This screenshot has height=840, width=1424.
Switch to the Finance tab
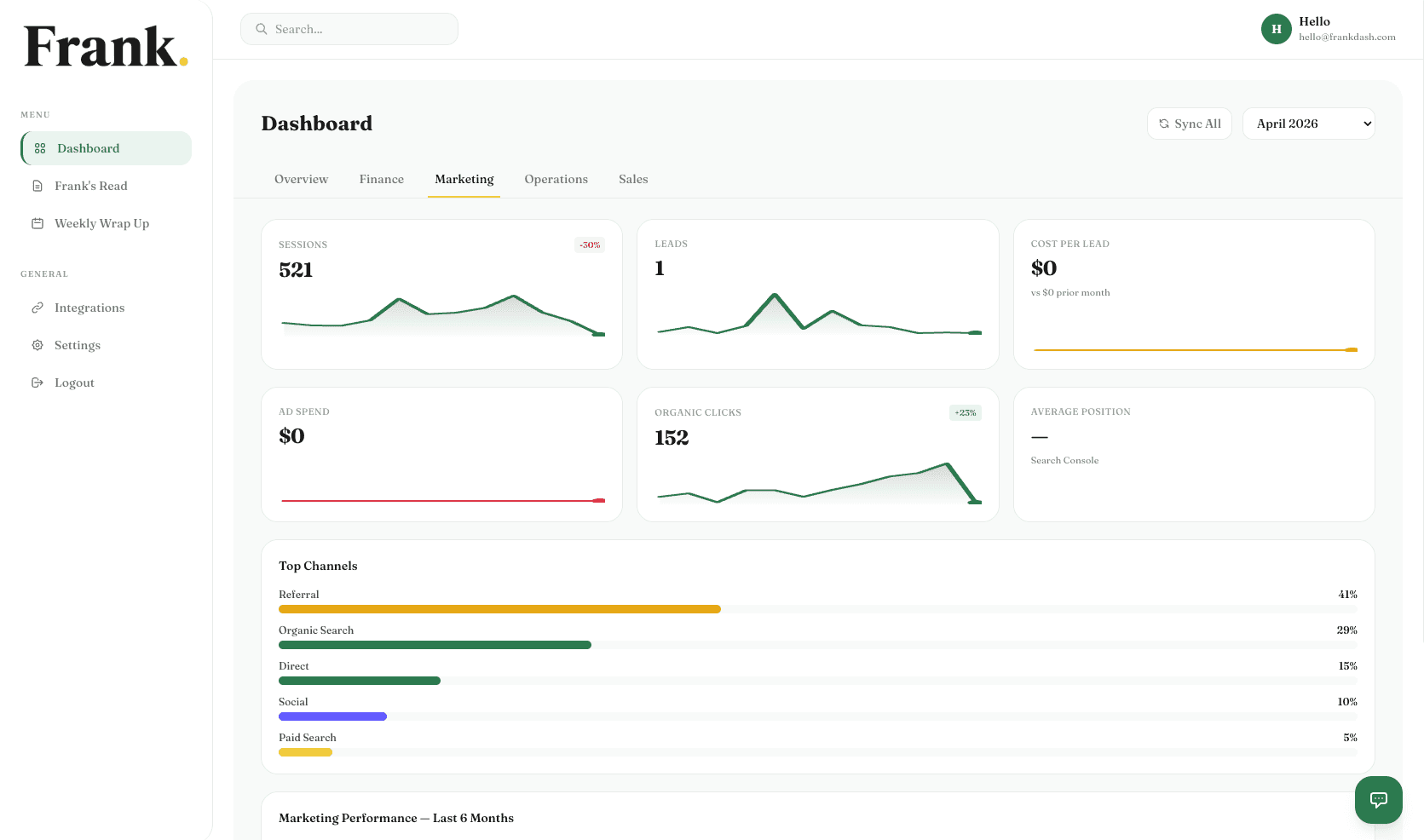(382, 179)
